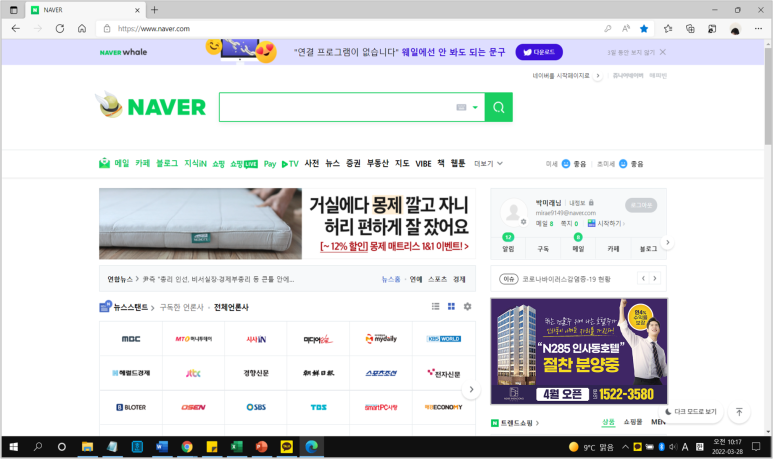Image resolution: width=773 pixels, height=459 pixels.
Task: Open the VIBE menu link
Action: click(423, 164)
